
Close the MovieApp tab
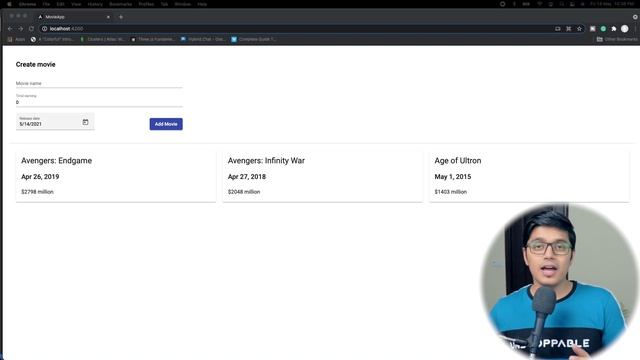(108, 17)
